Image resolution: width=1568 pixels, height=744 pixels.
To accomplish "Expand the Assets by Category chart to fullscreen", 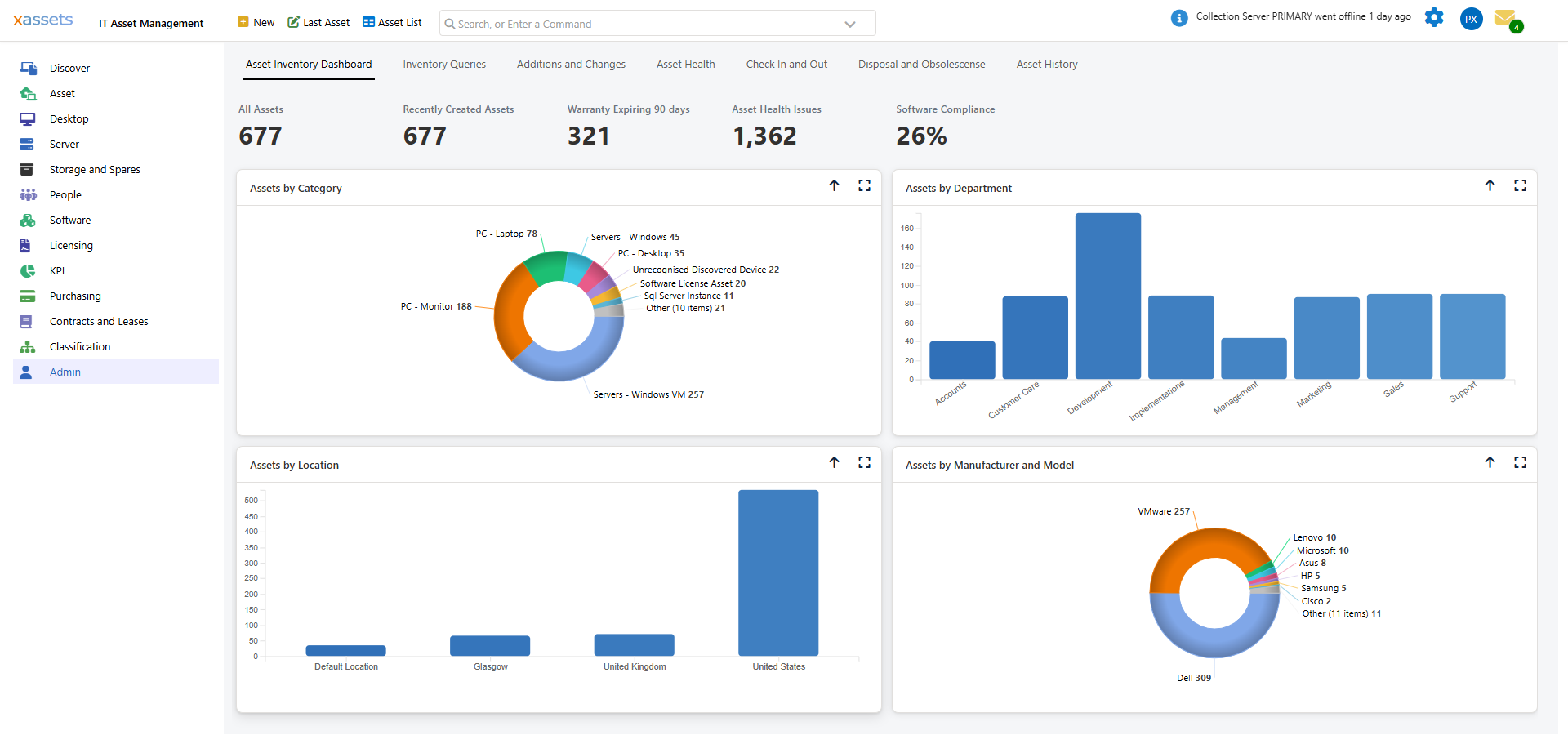I will coord(864,185).
